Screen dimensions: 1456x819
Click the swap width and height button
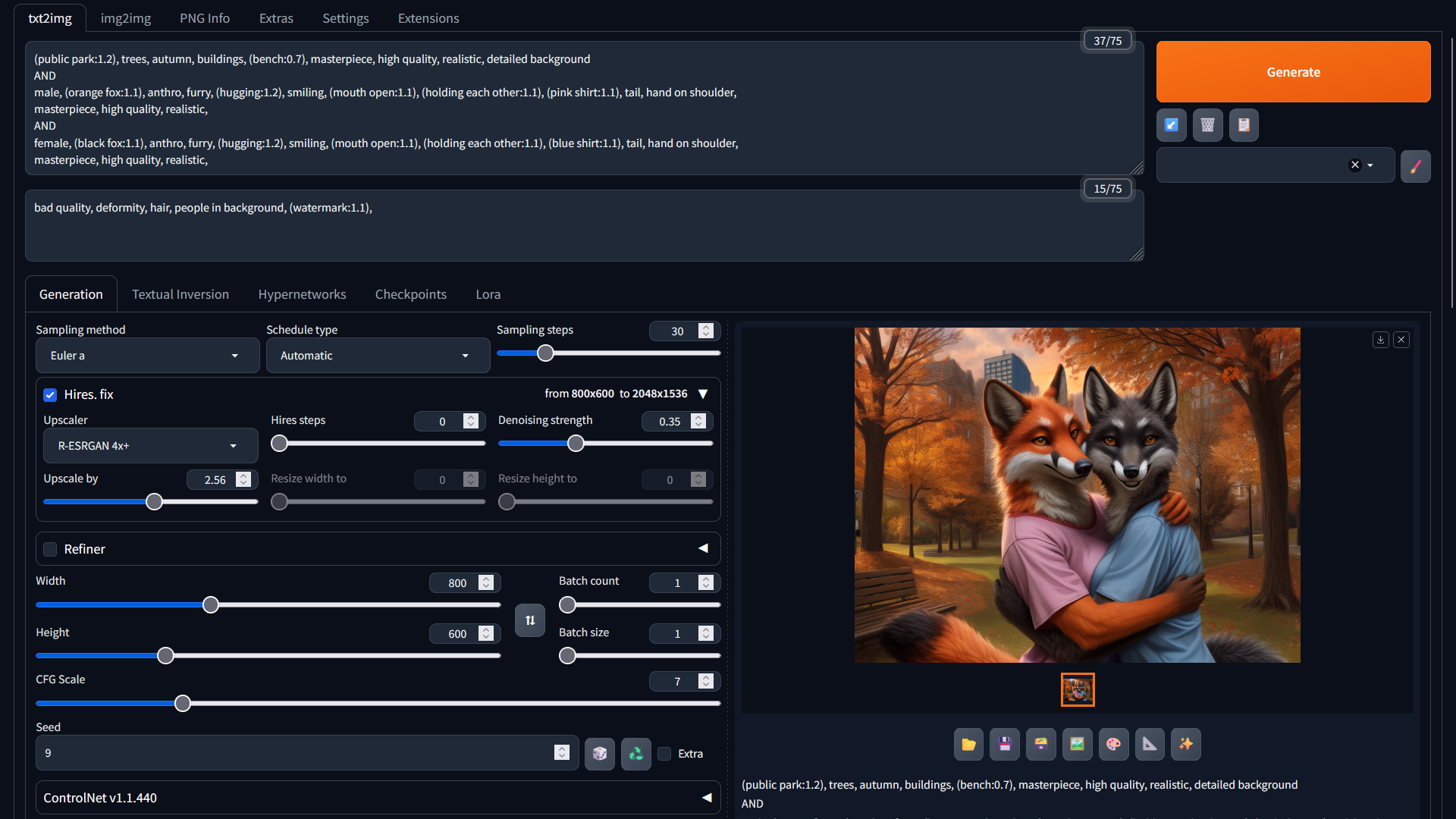coord(529,620)
